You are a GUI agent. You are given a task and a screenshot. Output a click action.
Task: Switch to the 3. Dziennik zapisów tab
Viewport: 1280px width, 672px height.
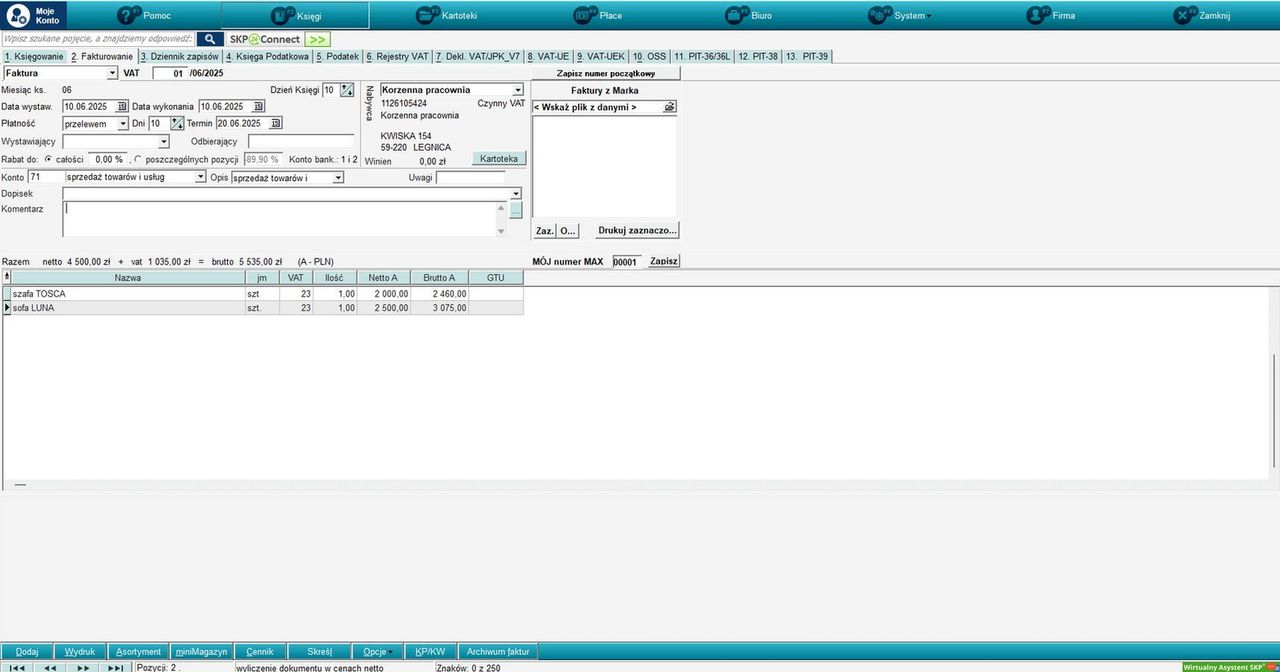point(179,57)
